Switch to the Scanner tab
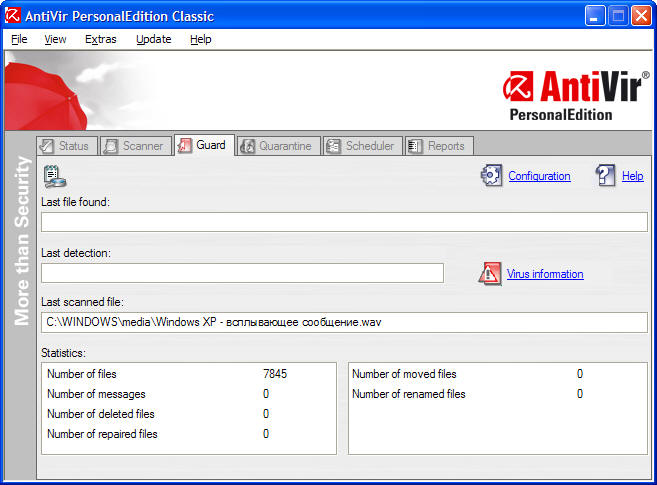Viewport: 657px width, 485px height. pyautogui.click(x=136, y=146)
